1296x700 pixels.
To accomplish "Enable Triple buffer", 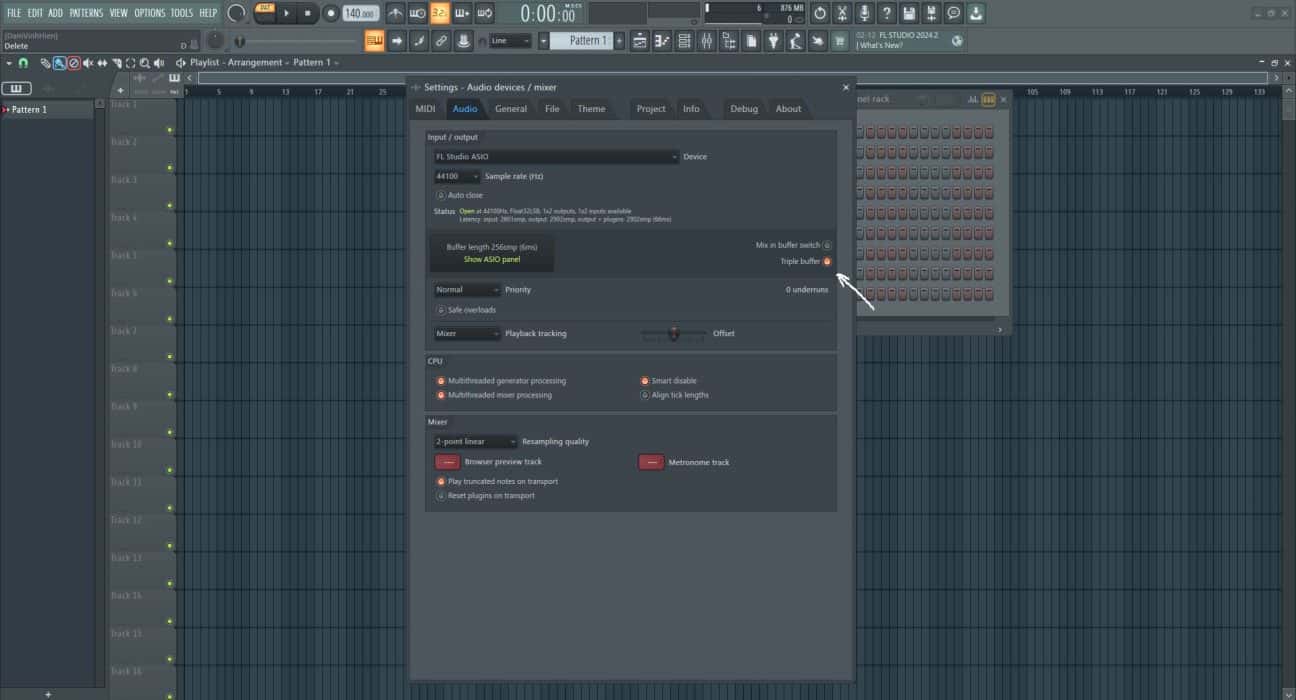I will [x=826, y=261].
